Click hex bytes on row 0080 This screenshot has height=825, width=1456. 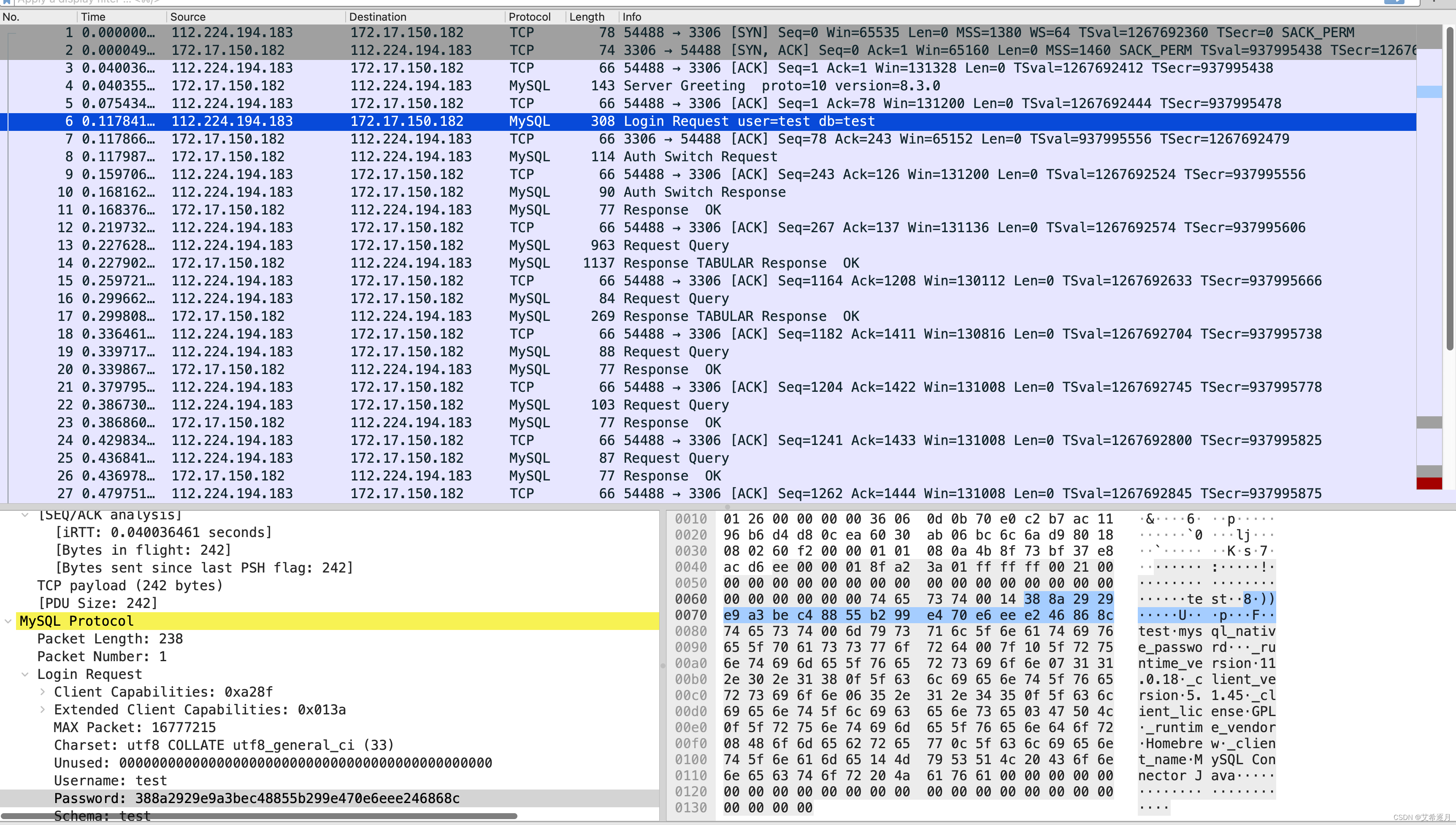point(918,631)
